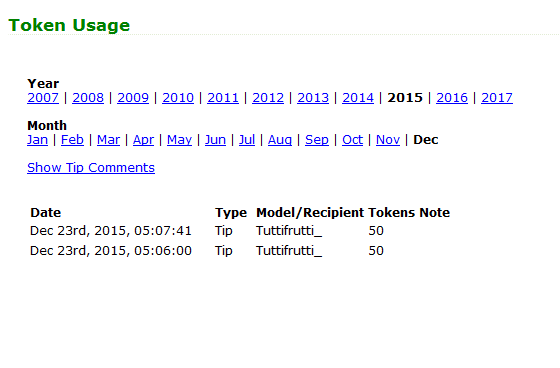This screenshot has height=368, width=560.
Task: Click the Note column header
Action: 435,213
